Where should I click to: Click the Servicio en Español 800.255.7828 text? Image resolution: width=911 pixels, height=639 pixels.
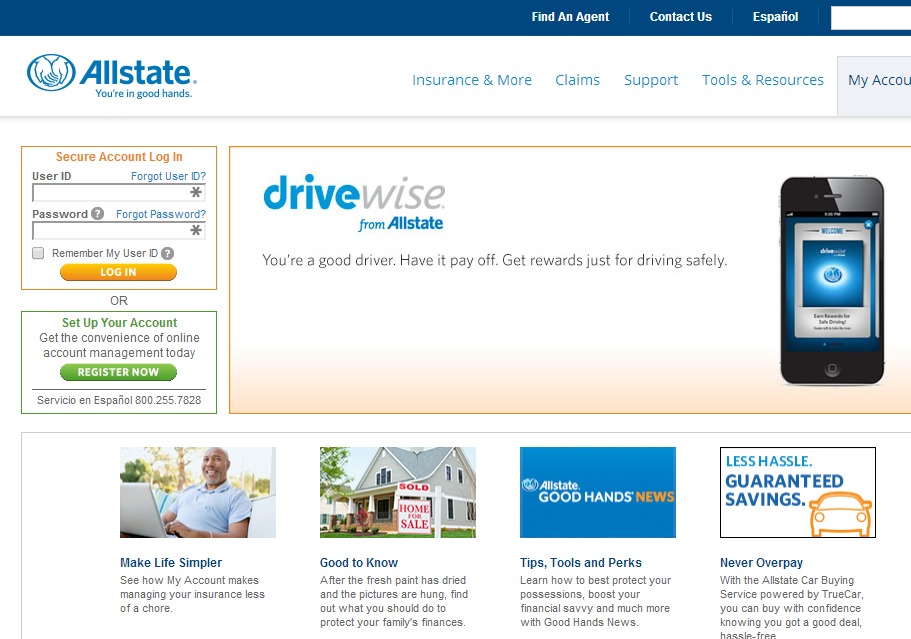click(119, 400)
